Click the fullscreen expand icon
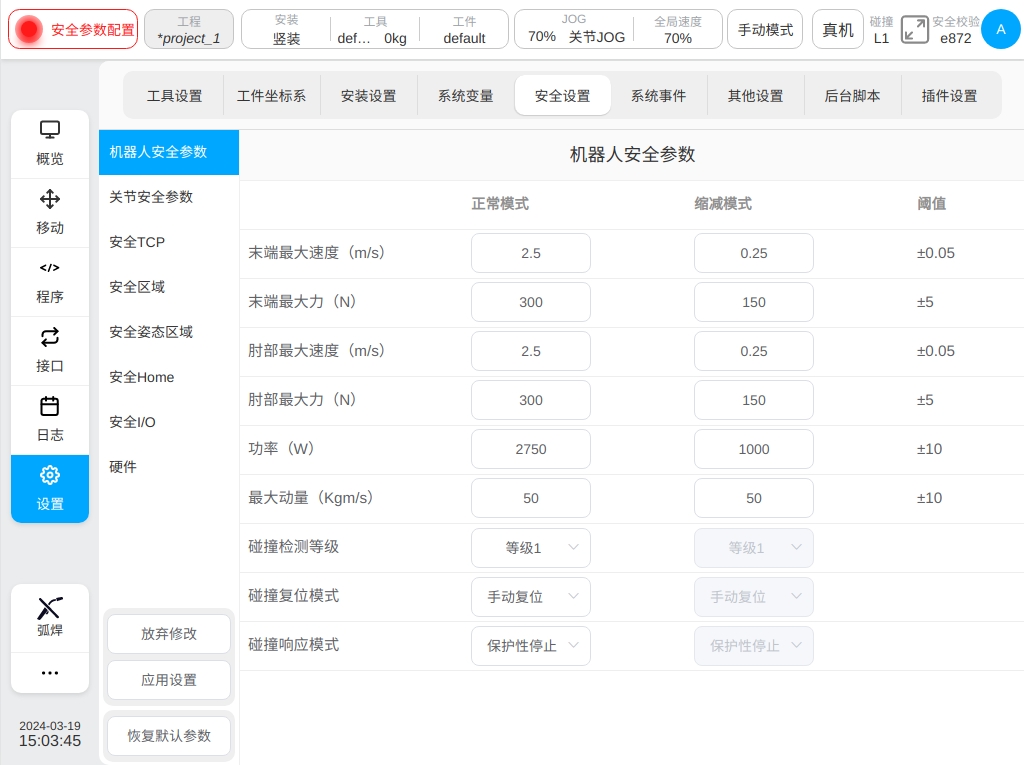This screenshot has width=1024, height=765. pos(914,30)
